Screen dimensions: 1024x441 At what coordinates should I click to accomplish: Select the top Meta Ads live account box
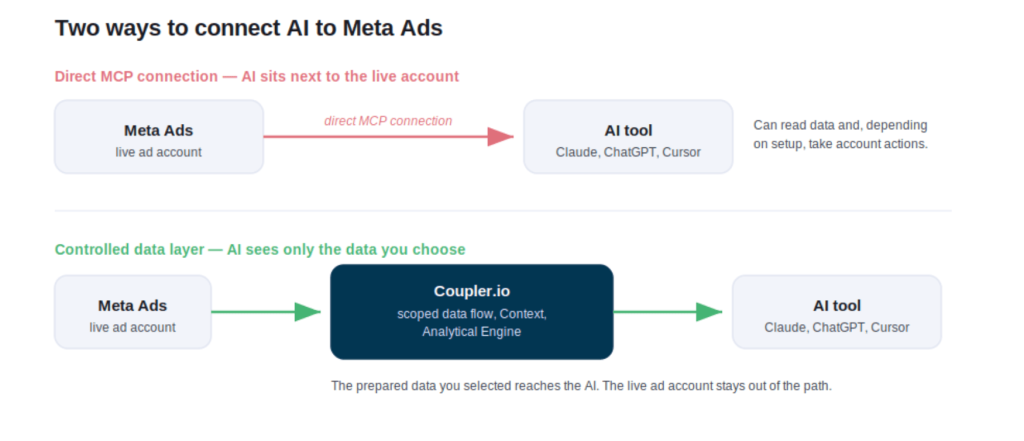[159, 137]
